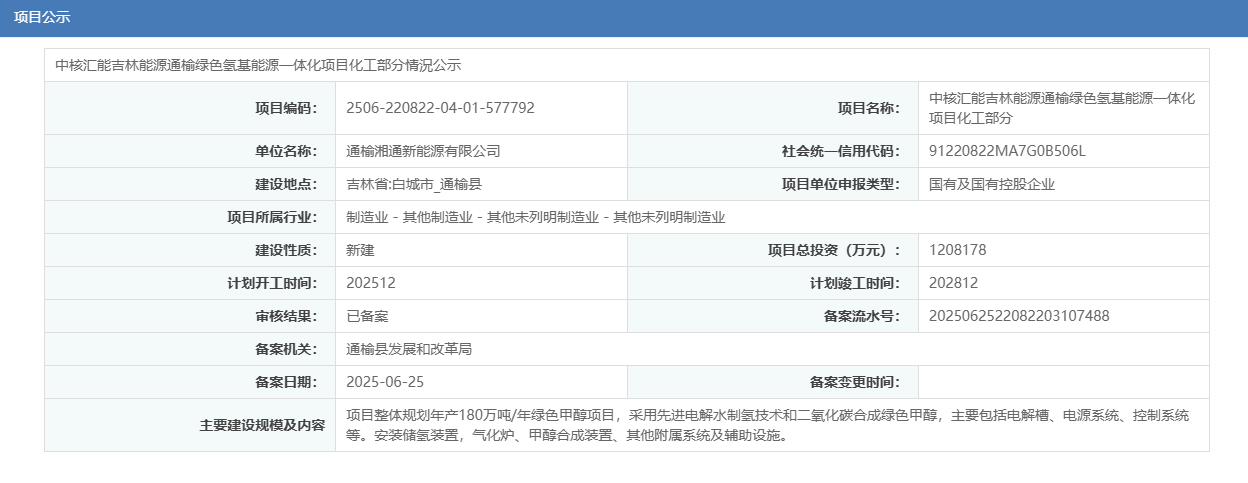Click the 已备案 review result
This screenshot has width=1248, height=483.
point(367,316)
